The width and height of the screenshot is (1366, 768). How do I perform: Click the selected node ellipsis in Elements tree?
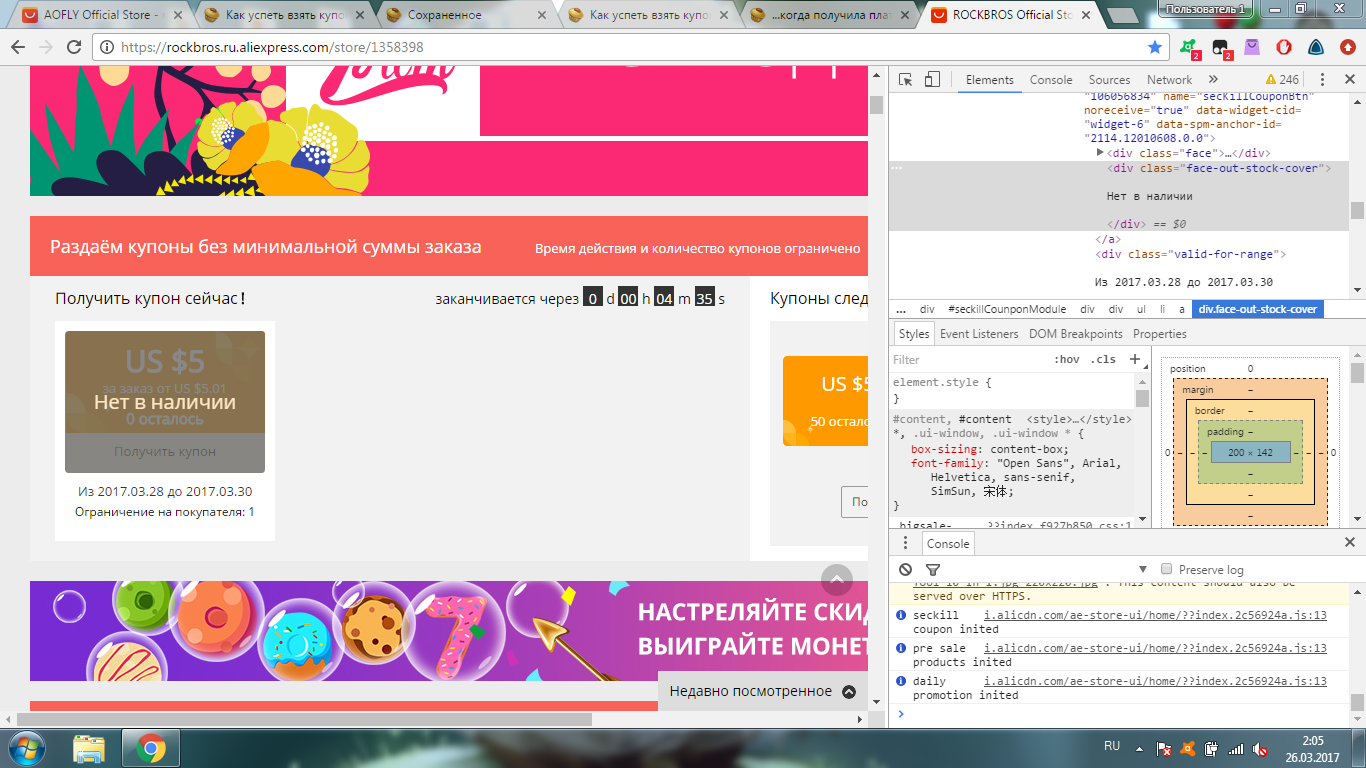(897, 168)
